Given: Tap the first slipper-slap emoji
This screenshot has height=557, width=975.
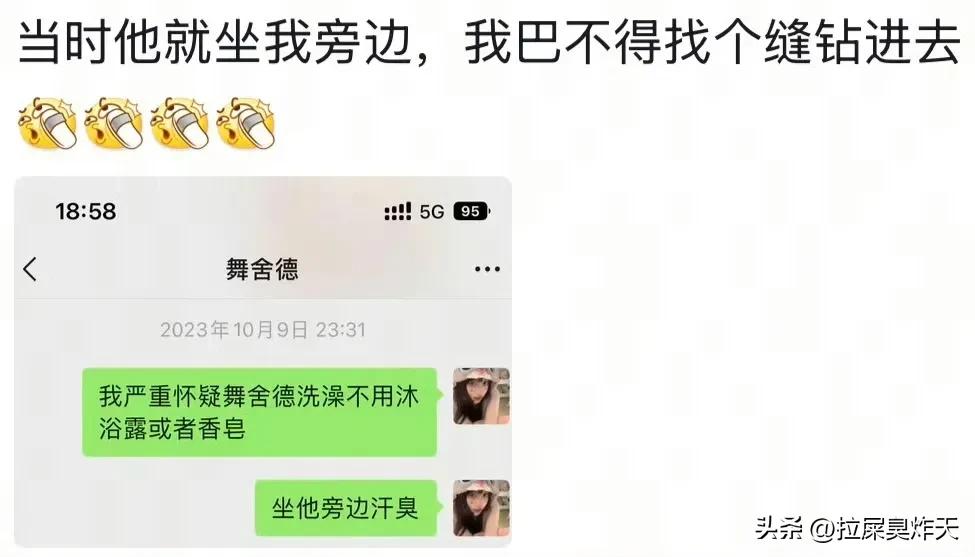Looking at the screenshot, I should [x=47, y=123].
